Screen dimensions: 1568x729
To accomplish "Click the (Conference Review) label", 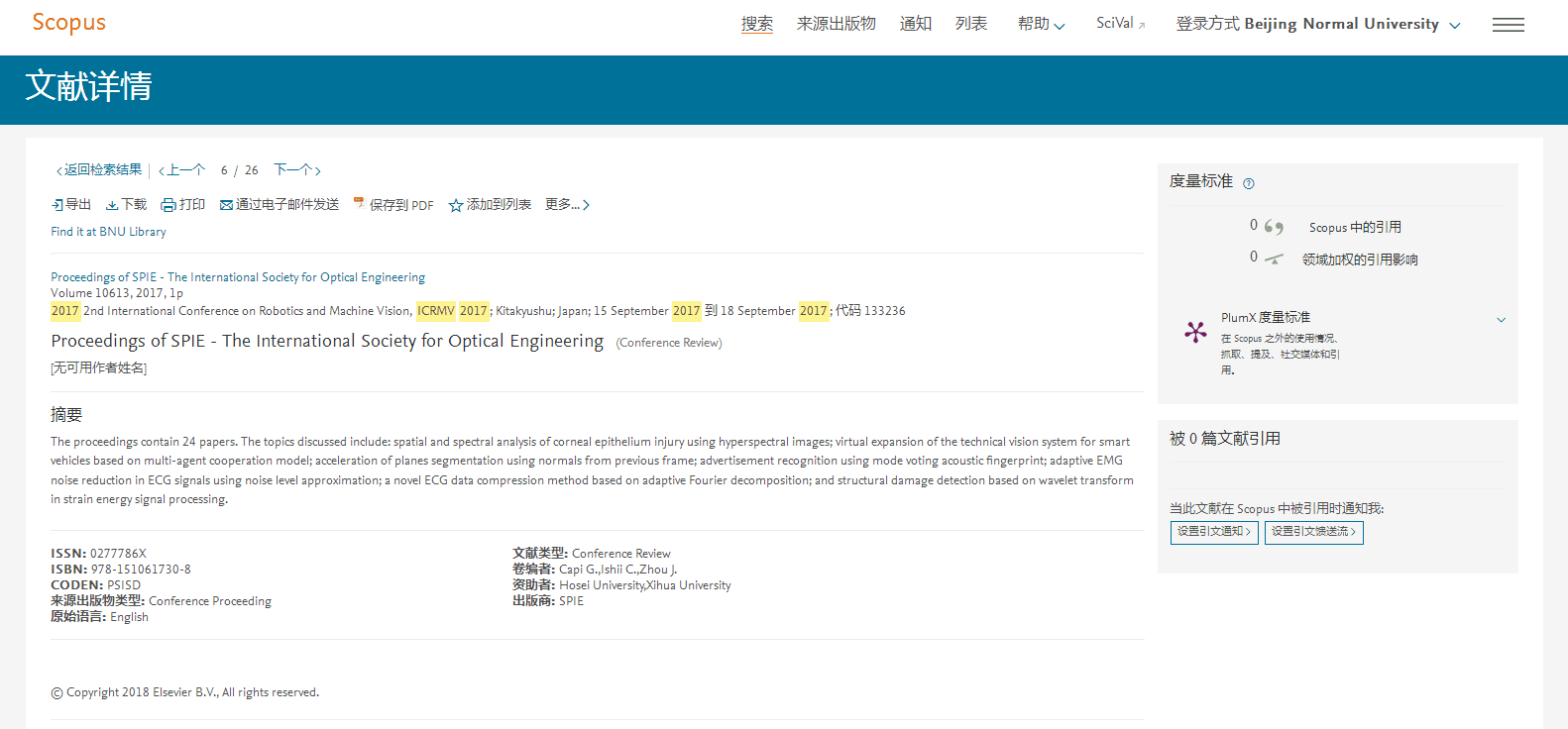I will (669, 343).
